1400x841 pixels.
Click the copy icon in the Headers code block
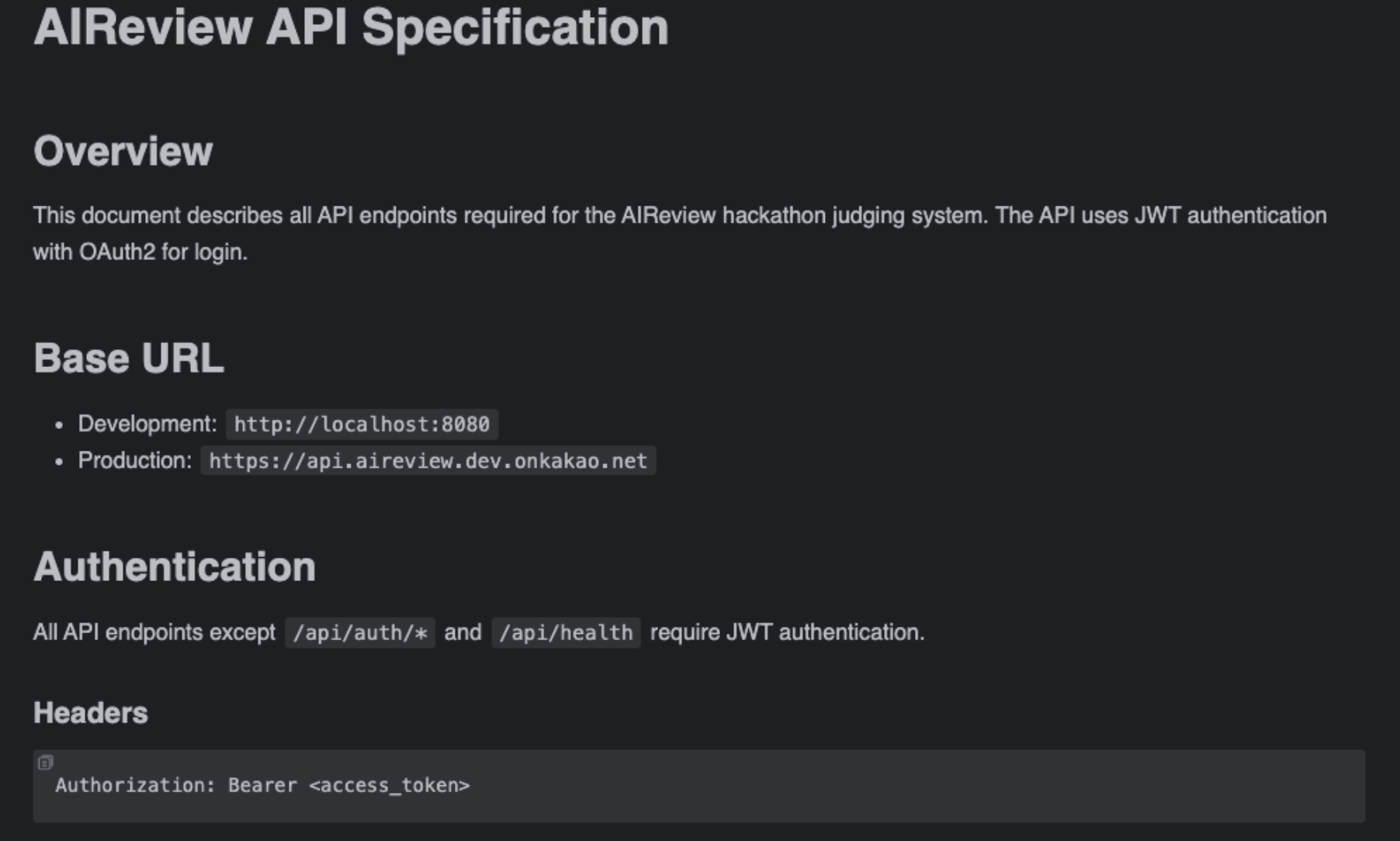tap(46, 763)
